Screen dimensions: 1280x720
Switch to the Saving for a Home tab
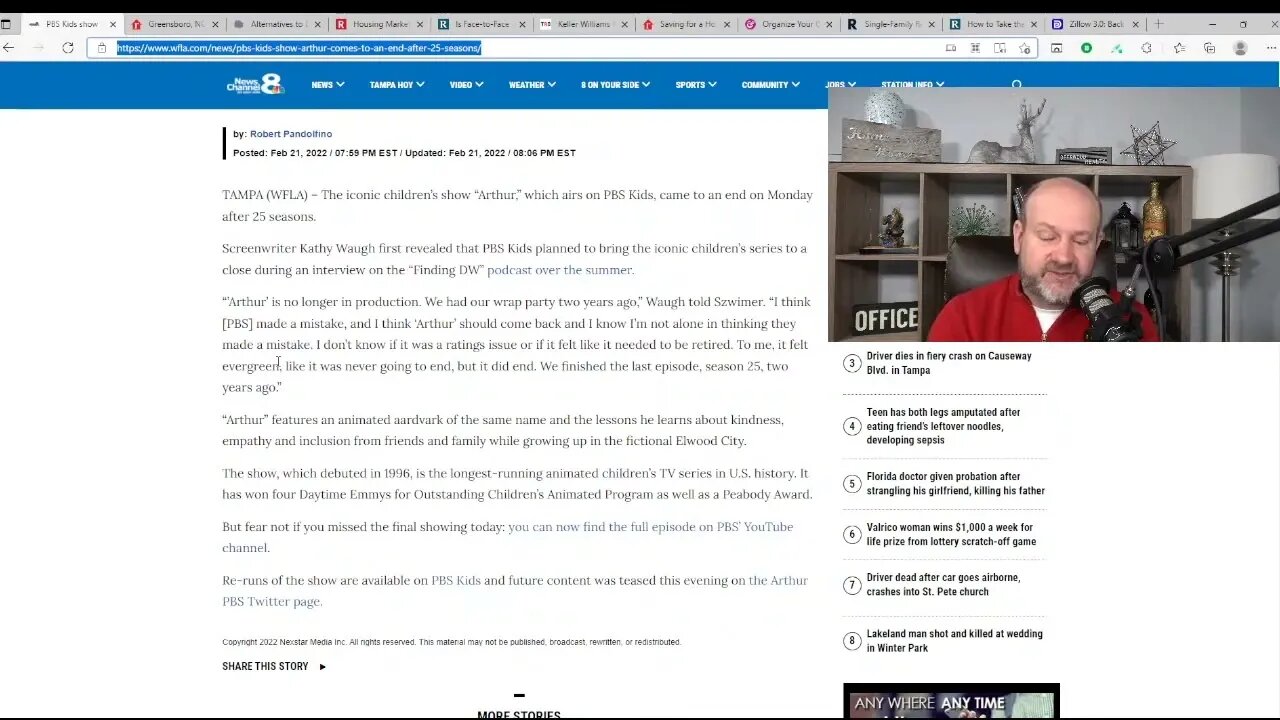(685, 24)
